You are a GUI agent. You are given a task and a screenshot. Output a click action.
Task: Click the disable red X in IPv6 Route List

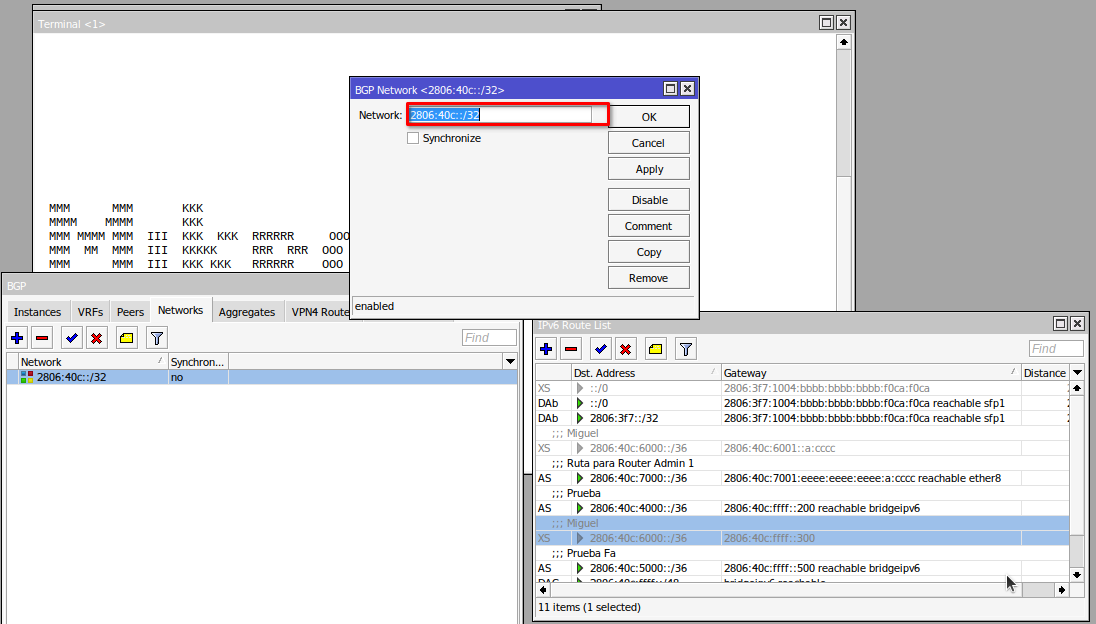pos(625,349)
